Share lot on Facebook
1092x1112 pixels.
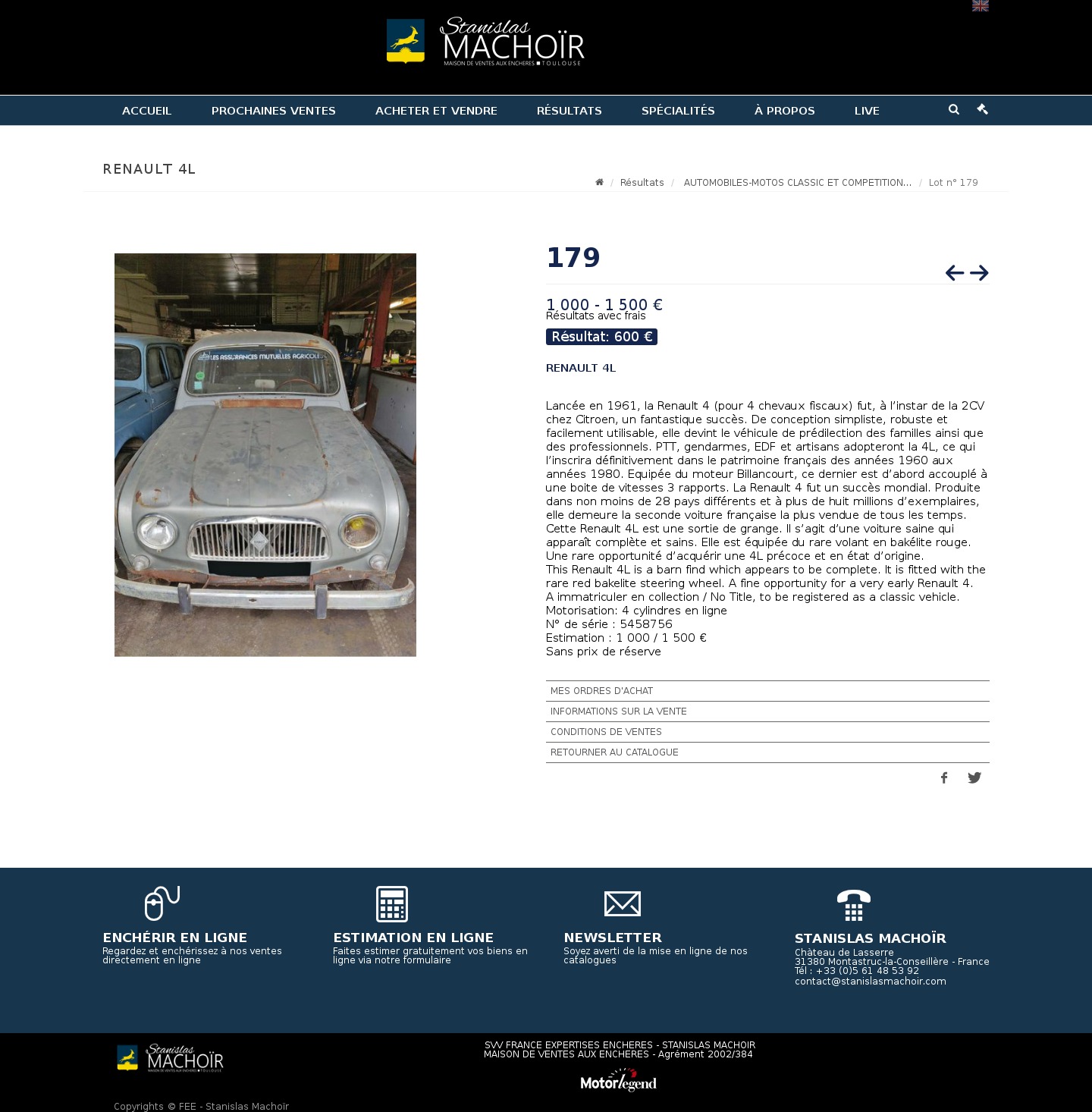[x=944, y=777]
